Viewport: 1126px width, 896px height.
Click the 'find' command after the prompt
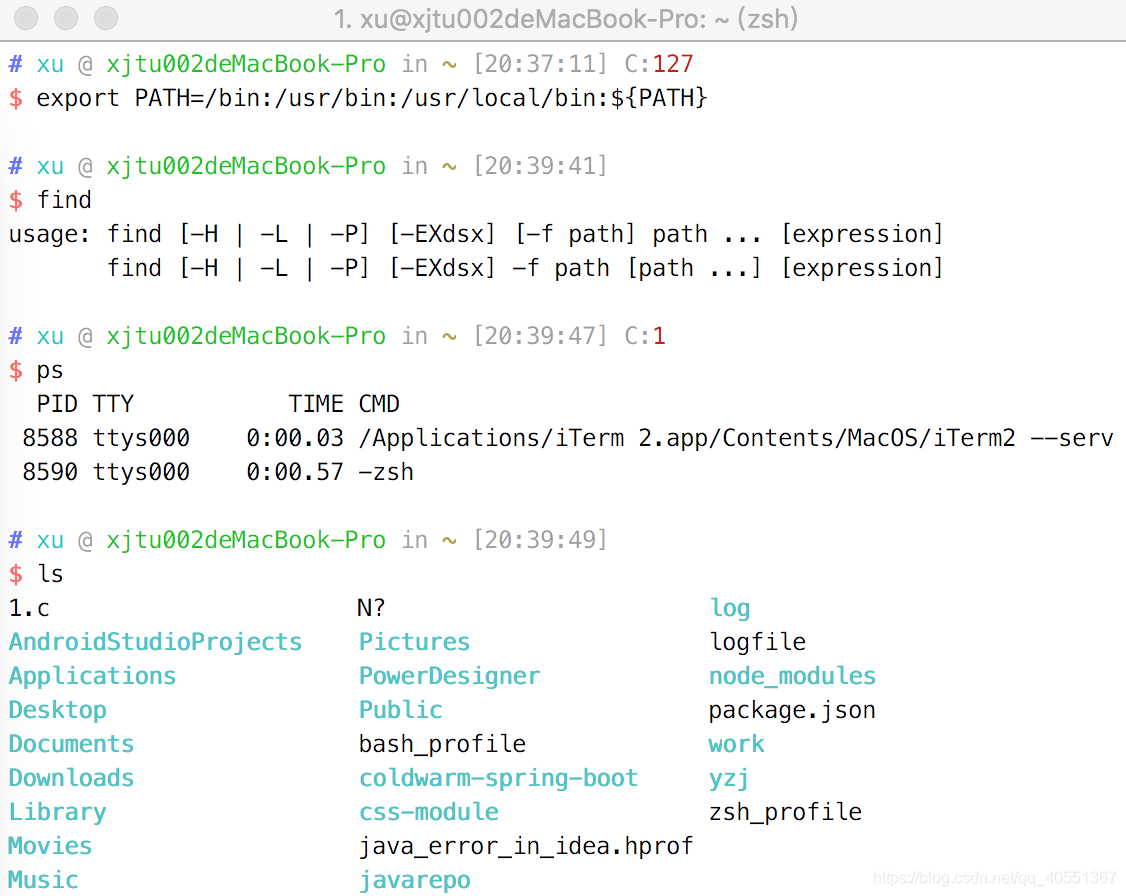[x=64, y=200]
